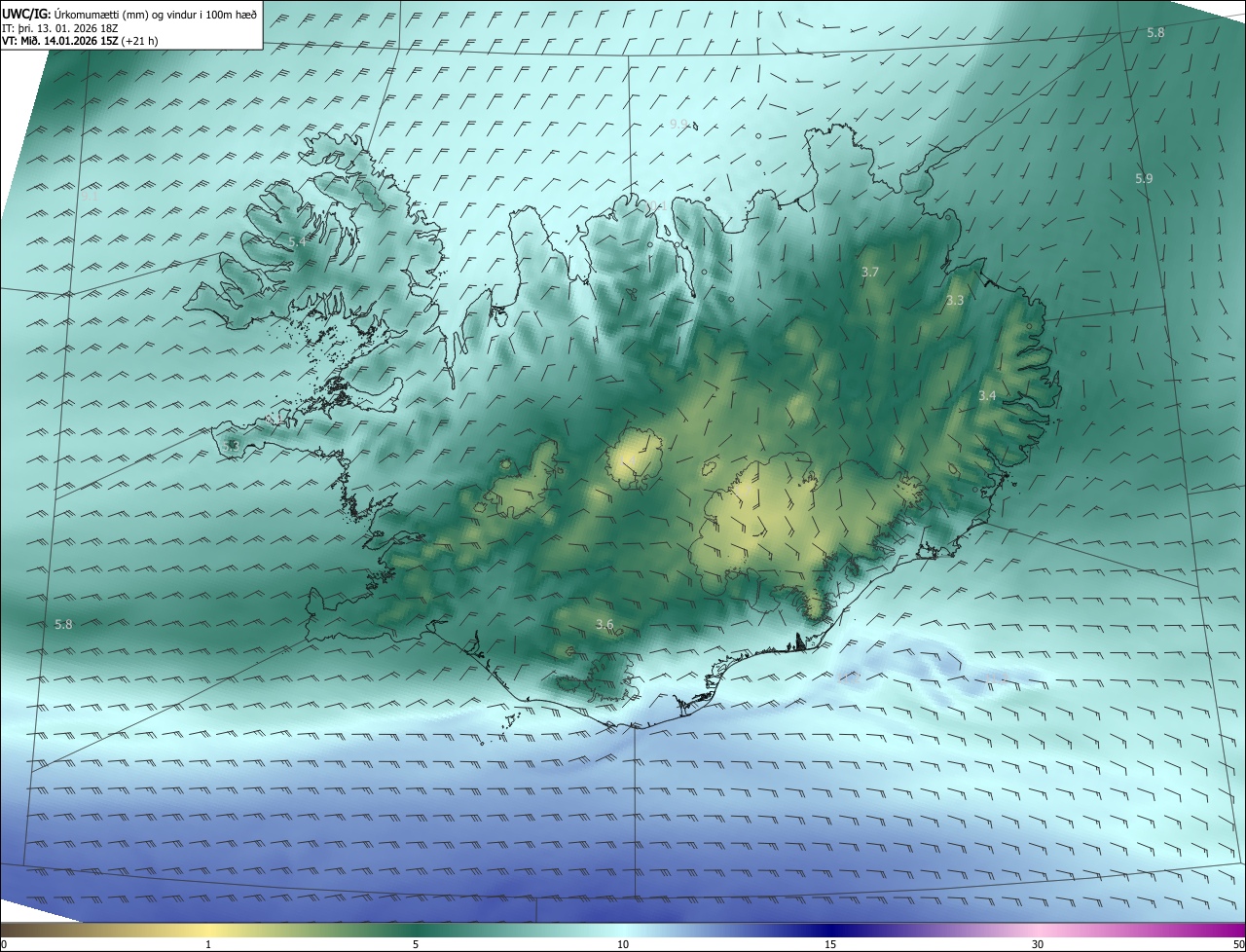Select the initialization time line "IT: þri. 13. 01. 2026 18Z"
This screenshot has height=952, width=1246.
(60, 27)
